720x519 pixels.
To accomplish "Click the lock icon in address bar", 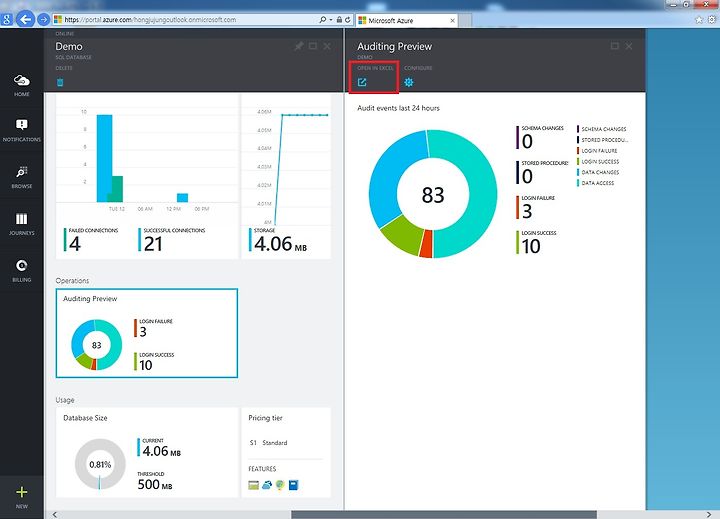I will 339,20.
